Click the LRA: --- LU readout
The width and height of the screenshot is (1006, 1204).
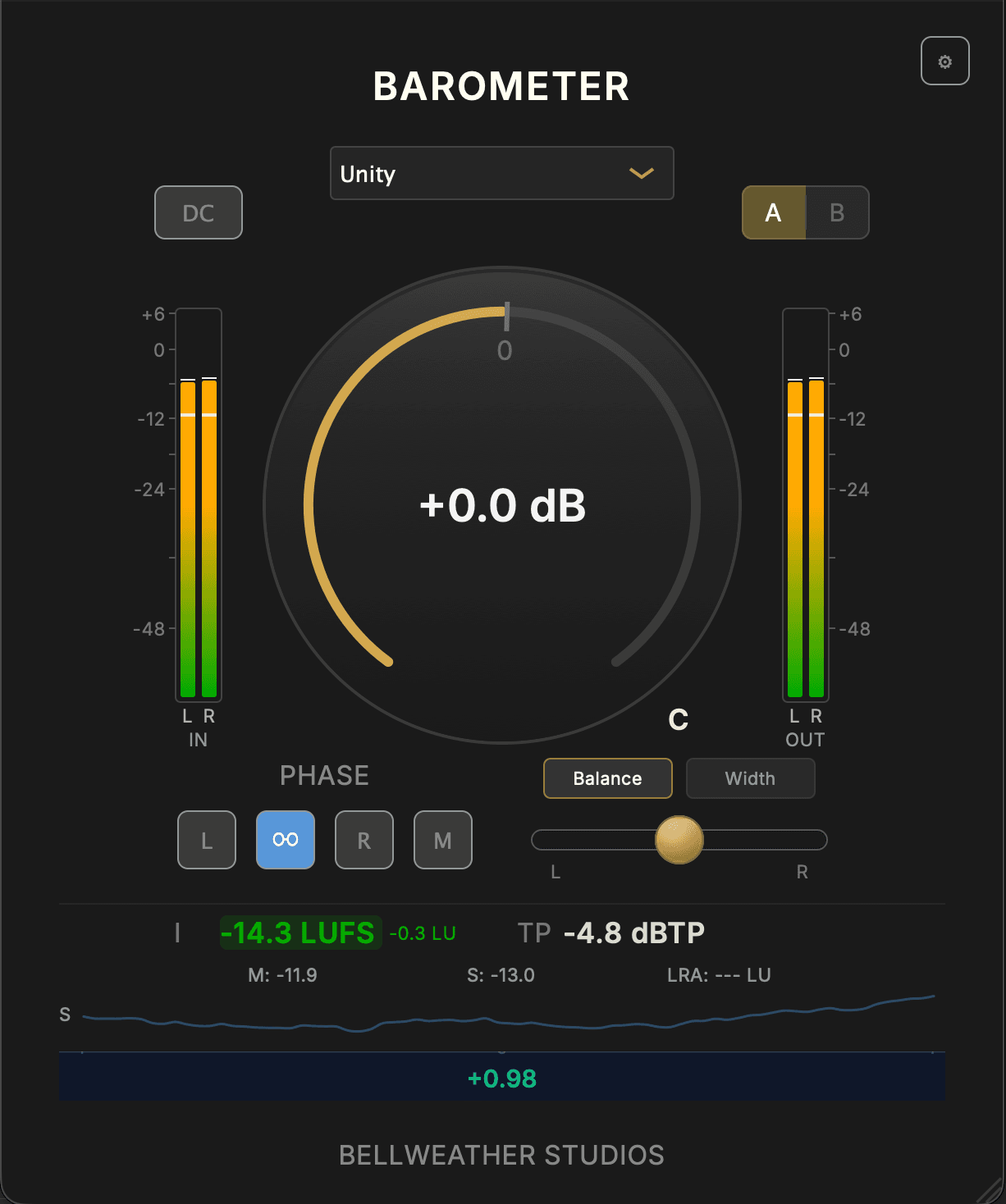pos(719,975)
